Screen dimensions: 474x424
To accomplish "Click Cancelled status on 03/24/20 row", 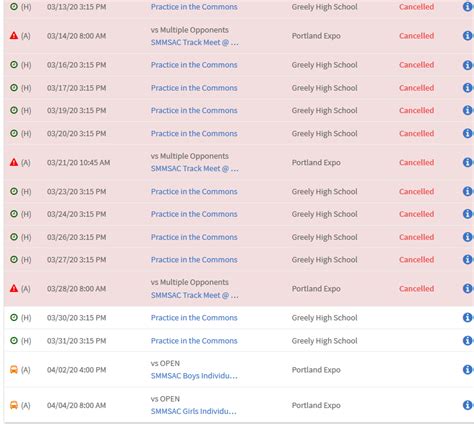I will pyautogui.click(x=416, y=214).
